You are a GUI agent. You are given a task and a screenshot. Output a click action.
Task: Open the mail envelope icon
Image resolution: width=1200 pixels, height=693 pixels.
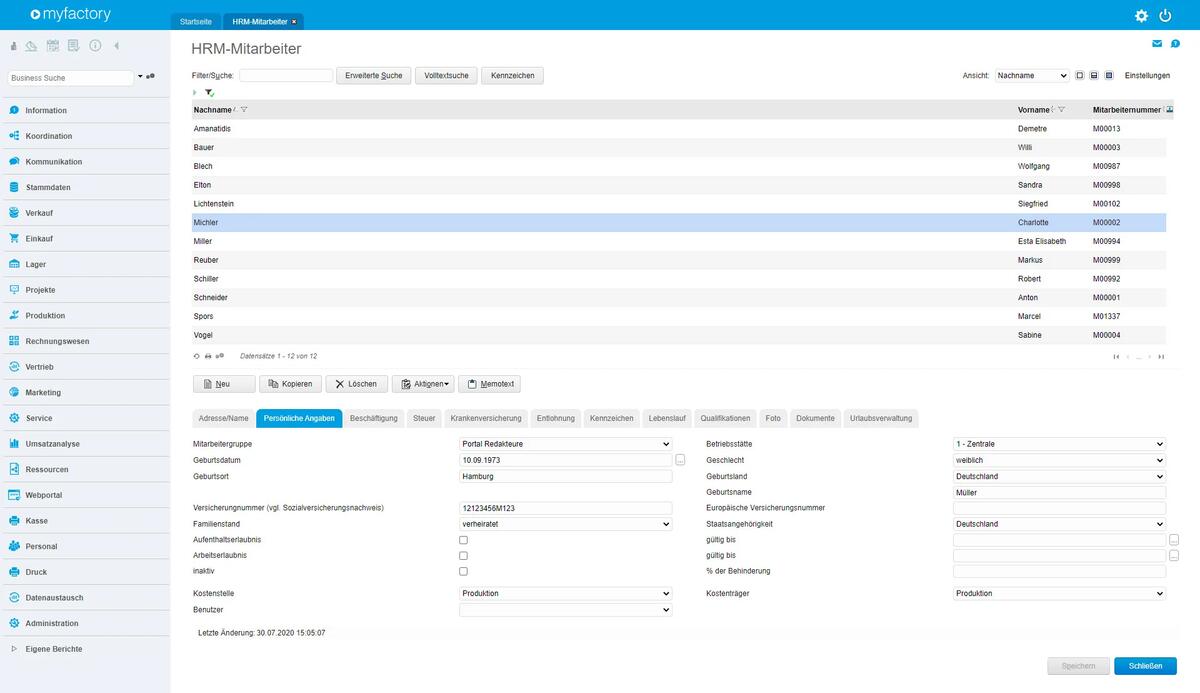[1157, 44]
